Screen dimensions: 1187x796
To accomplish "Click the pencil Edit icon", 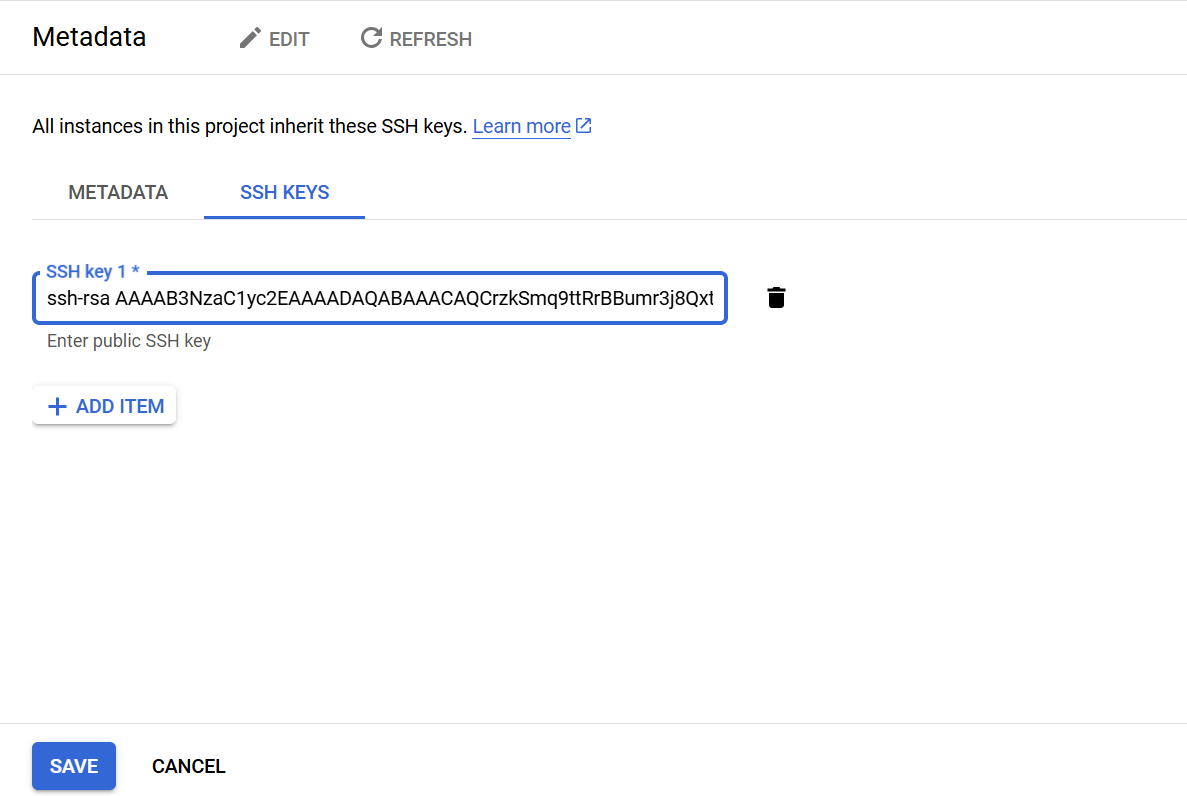I will point(250,38).
